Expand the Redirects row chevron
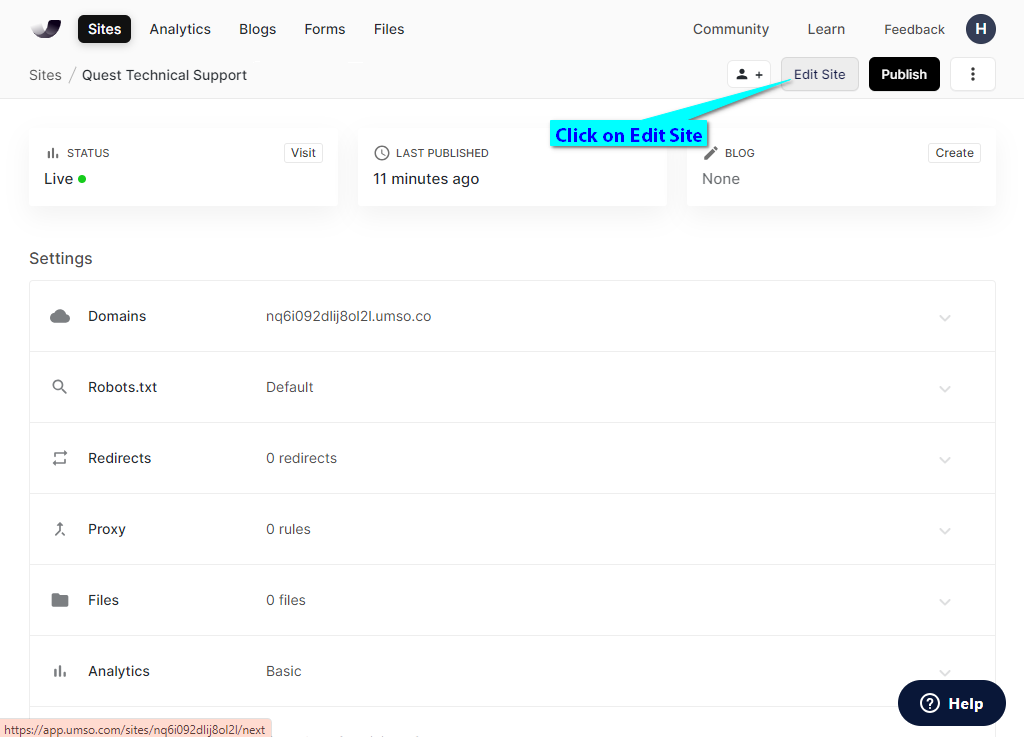This screenshot has height=737, width=1024. 944,460
